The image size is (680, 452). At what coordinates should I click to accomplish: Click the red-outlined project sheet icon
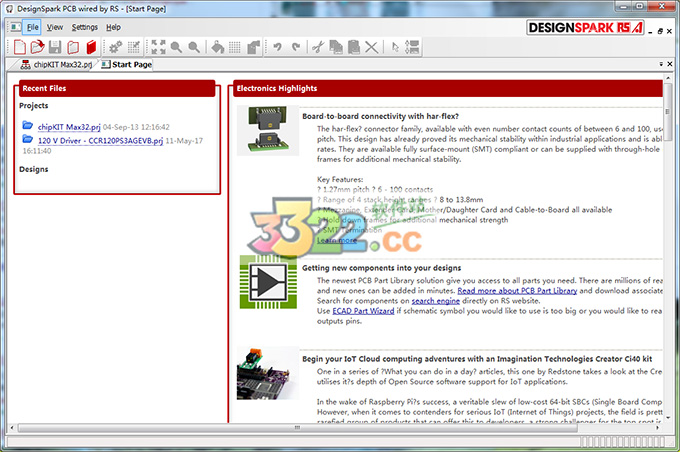pos(73,47)
